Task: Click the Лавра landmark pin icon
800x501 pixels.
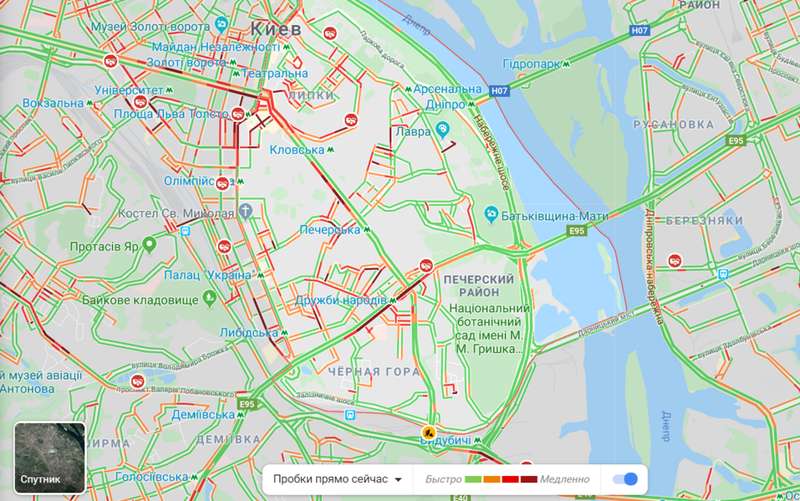Action: click(x=443, y=129)
